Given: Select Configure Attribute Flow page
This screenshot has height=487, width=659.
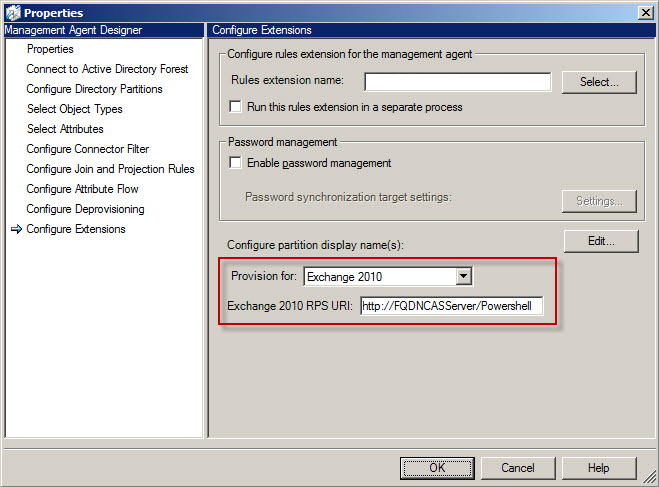Looking at the screenshot, I should pyautogui.click(x=82, y=189).
